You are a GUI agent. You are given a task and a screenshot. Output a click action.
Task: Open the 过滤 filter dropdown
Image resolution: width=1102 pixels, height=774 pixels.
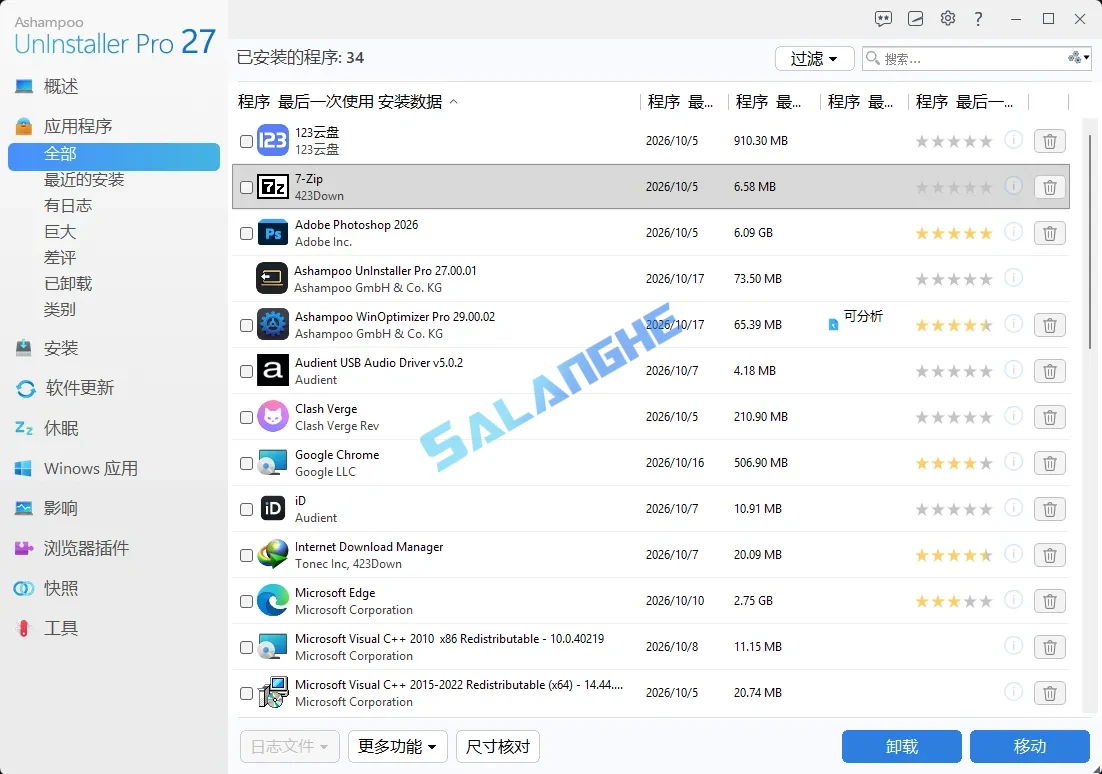(x=815, y=58)
